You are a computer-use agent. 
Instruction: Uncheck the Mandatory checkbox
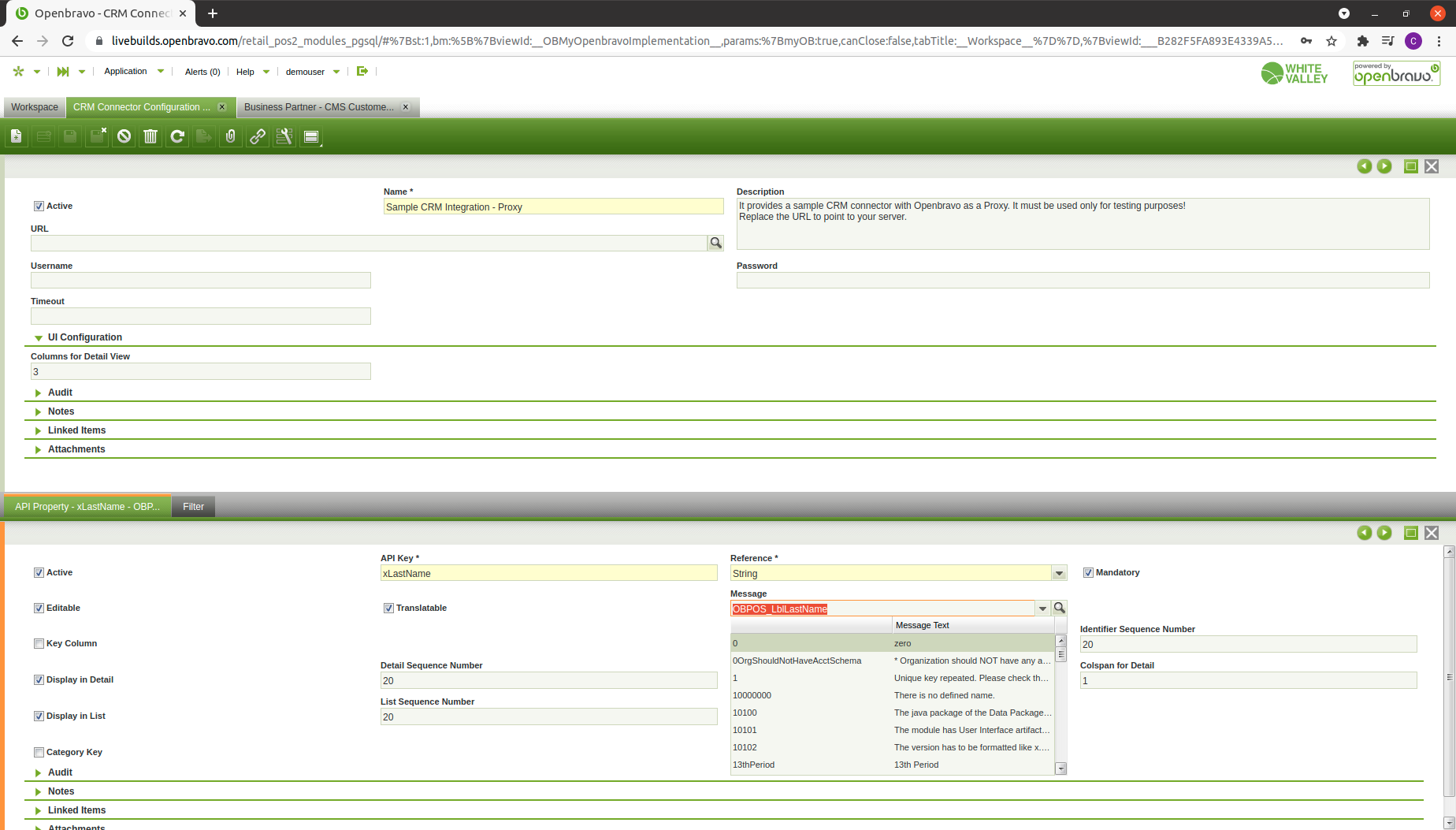tap(1088, 573)
